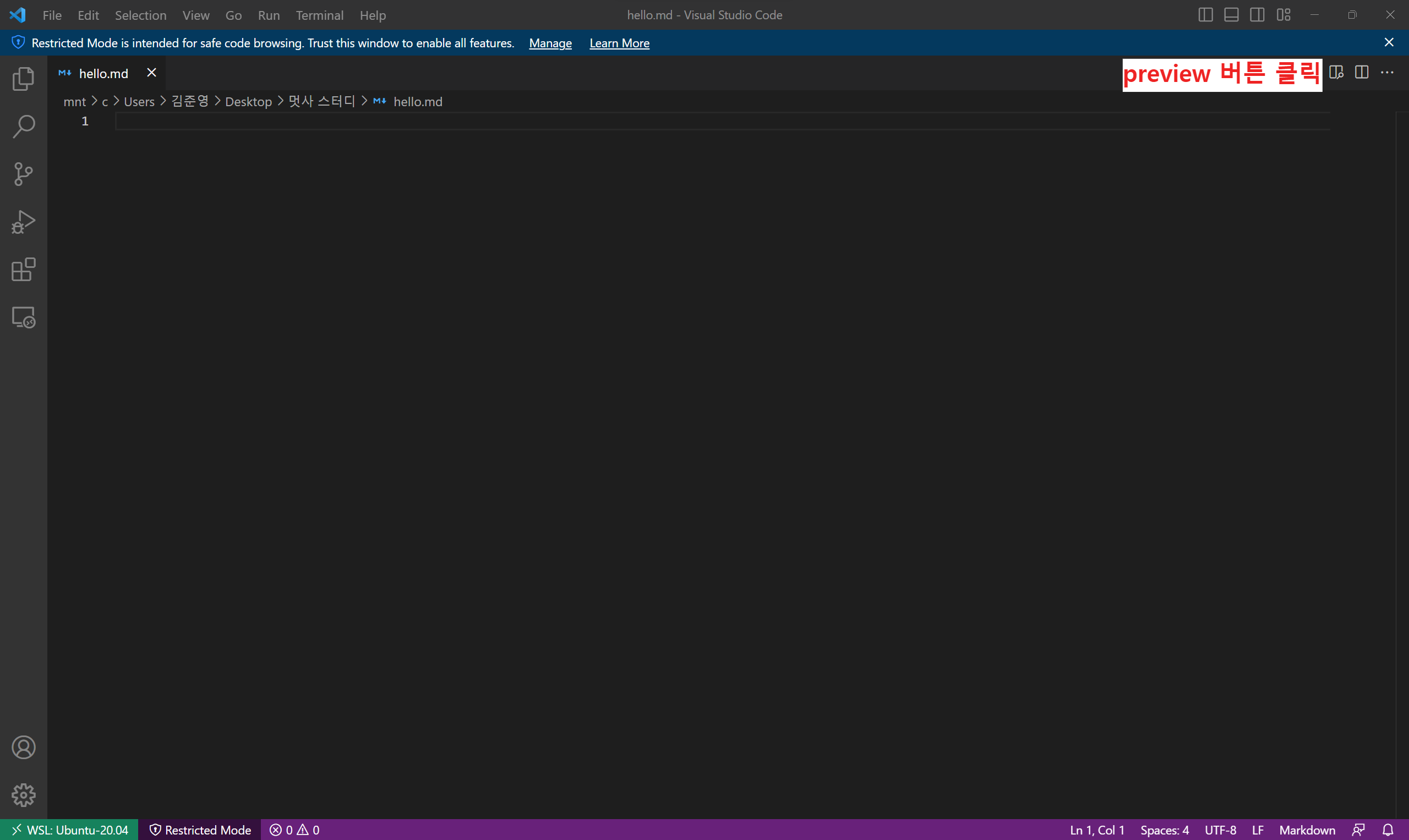
Task: Open the Edit menu
Action: tap(89, 15)
